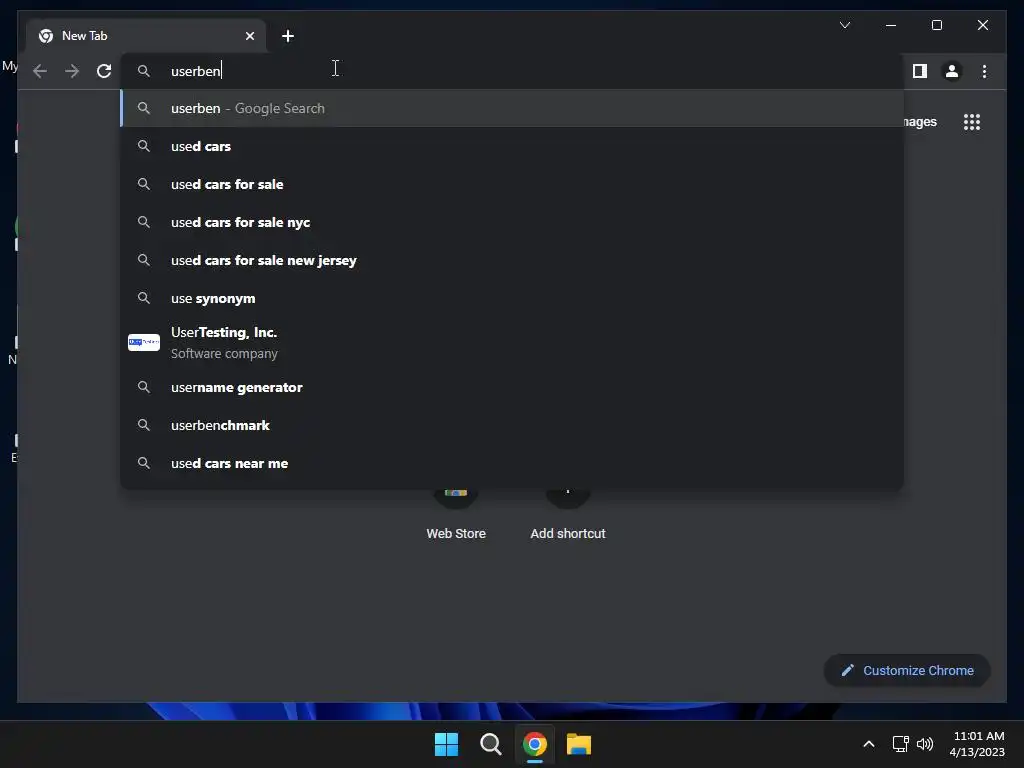Open the network icon in system tray
Screen dimensions: 1024x768
click(x=901, y=744)
